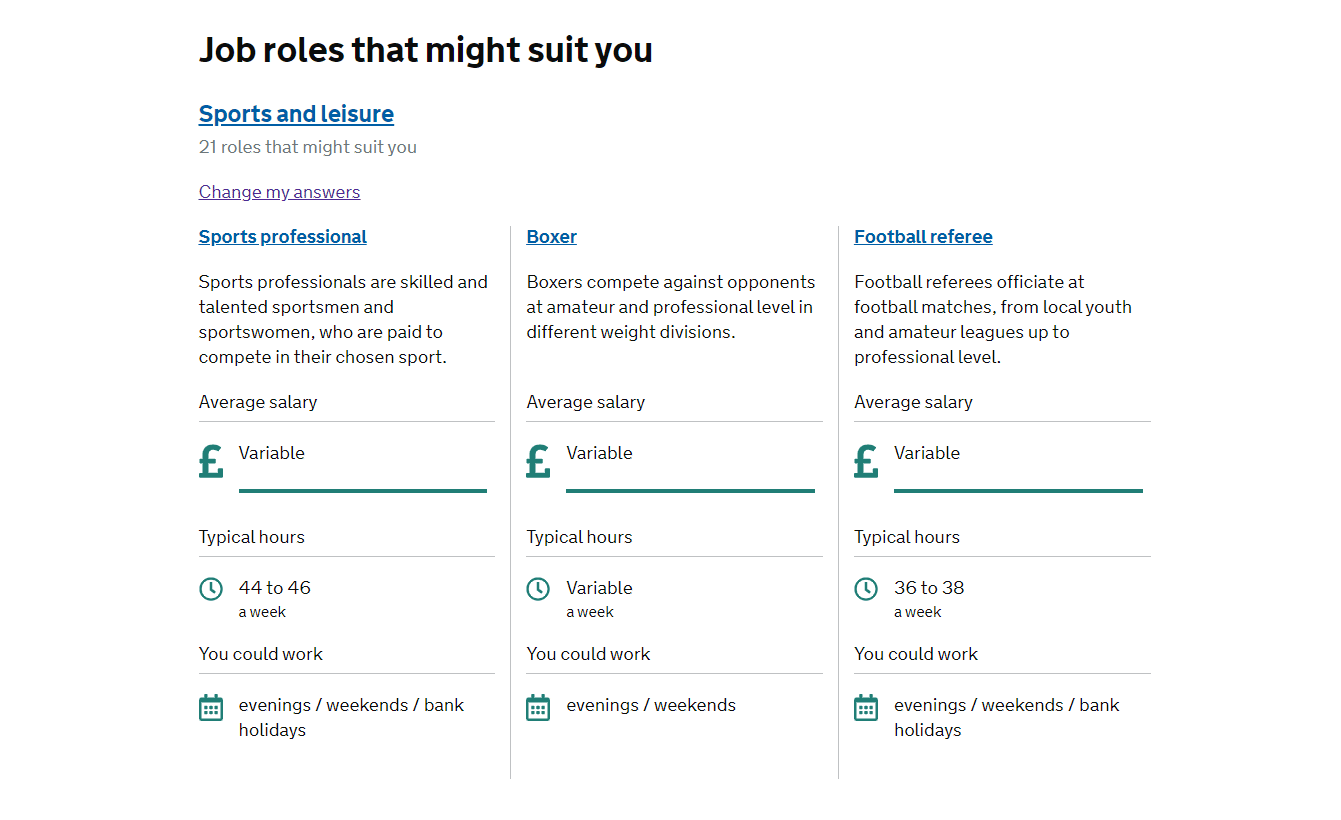Click the clock icon beside 36 to 38
This screenshot has height=820, width=1341.
pos(866,589)
